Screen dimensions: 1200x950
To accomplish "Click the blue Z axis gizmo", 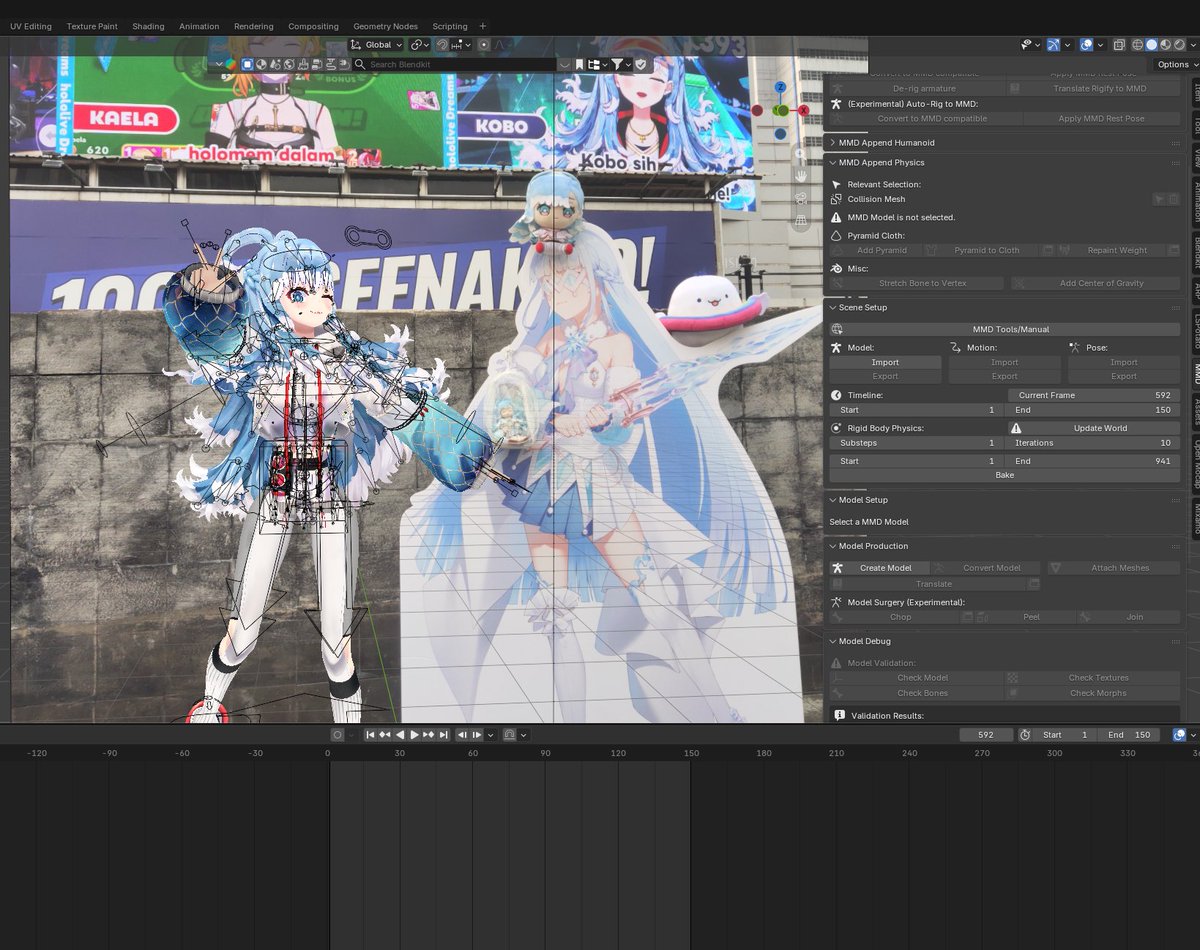I will (780, 88).
